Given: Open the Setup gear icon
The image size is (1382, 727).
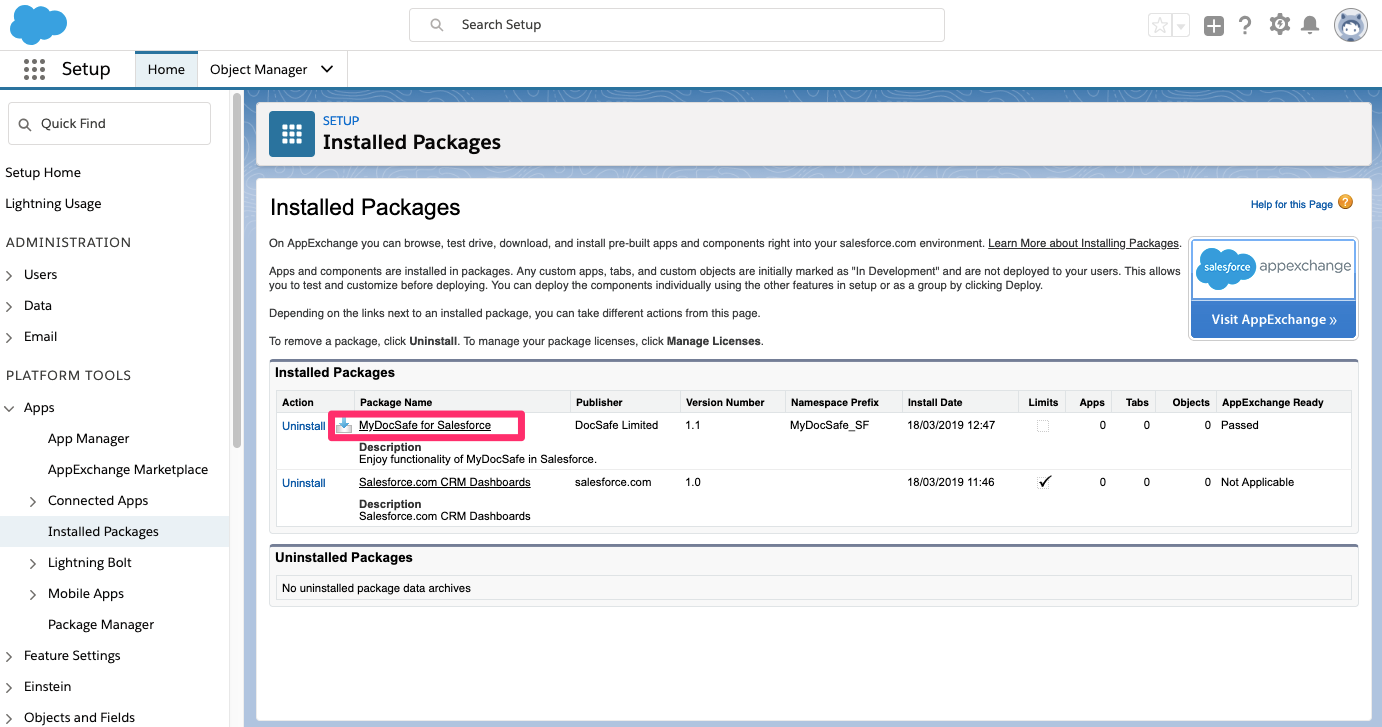Looking at the screenshot, I should tap(1279, 25).
